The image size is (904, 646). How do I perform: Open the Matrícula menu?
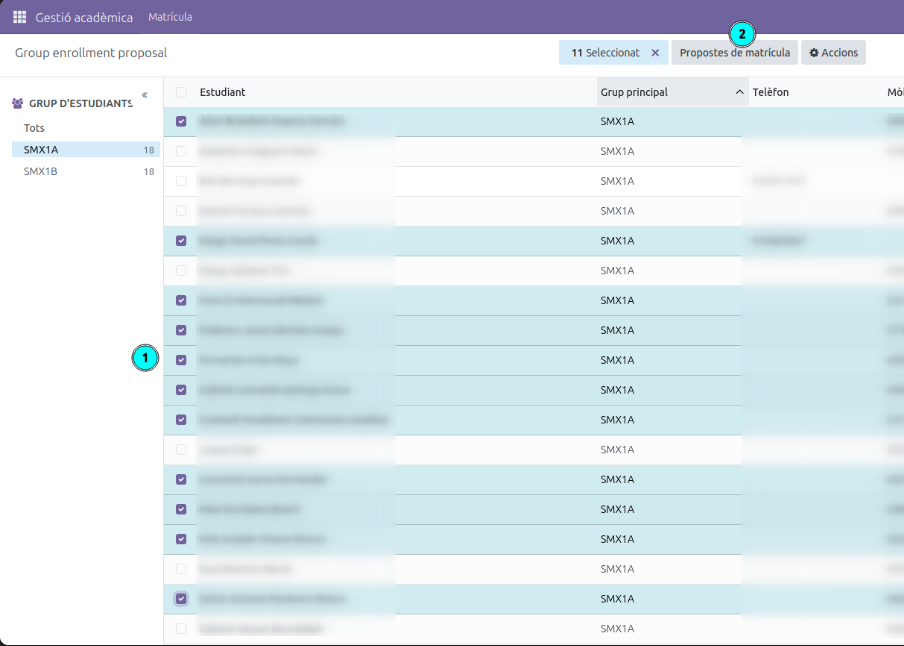pos(170,17)
